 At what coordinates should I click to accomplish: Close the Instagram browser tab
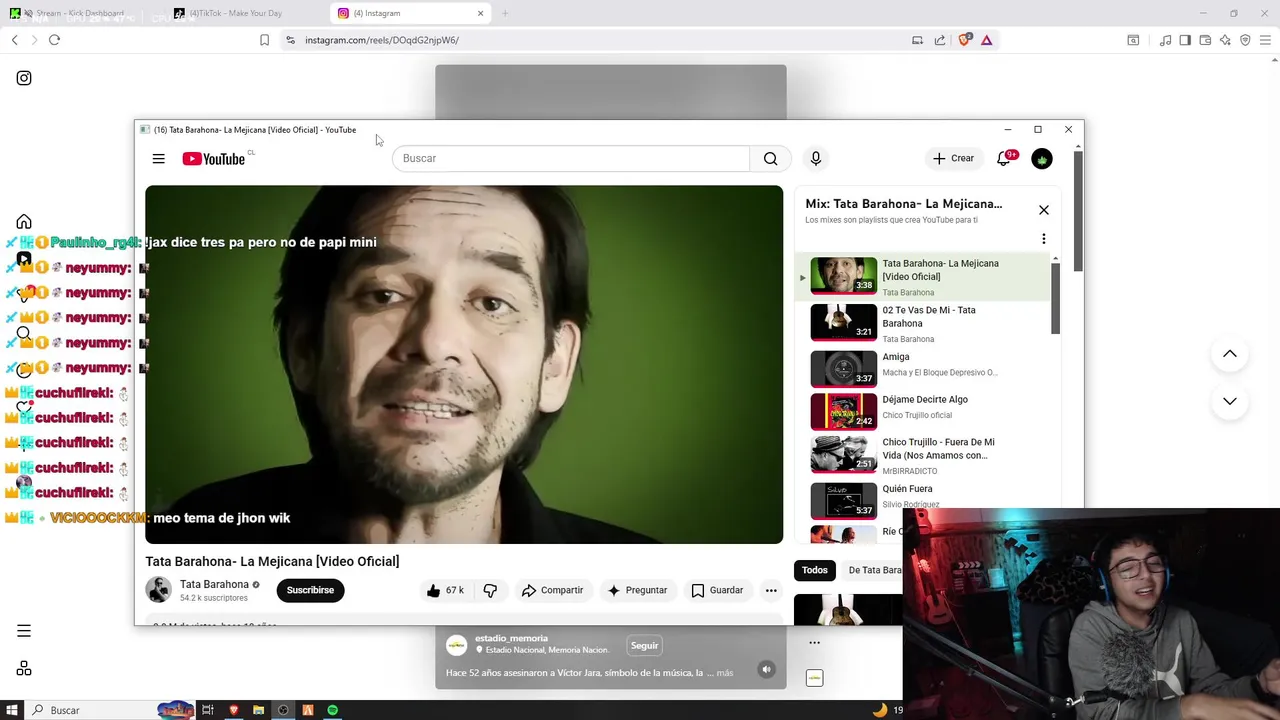pyautogui.click(x=480, y=13)
